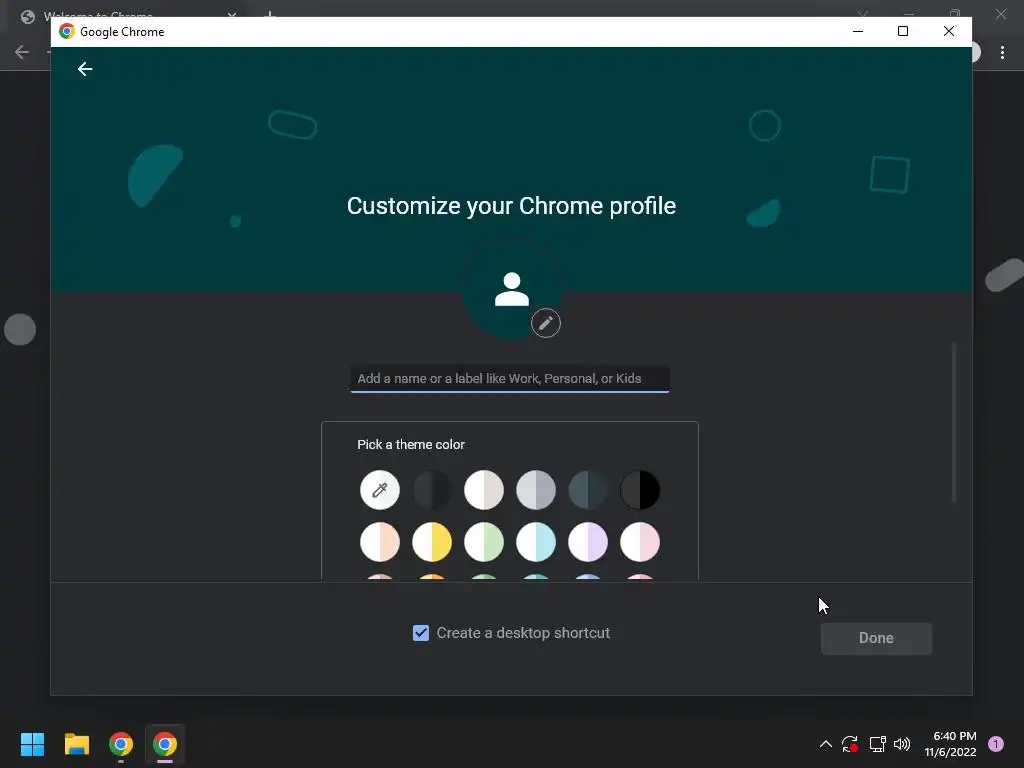This screenshot has height=768, width=1024.
Task: Choose the white and beige theme swatch
Action: pyautogui.click(x=484, y=490)
